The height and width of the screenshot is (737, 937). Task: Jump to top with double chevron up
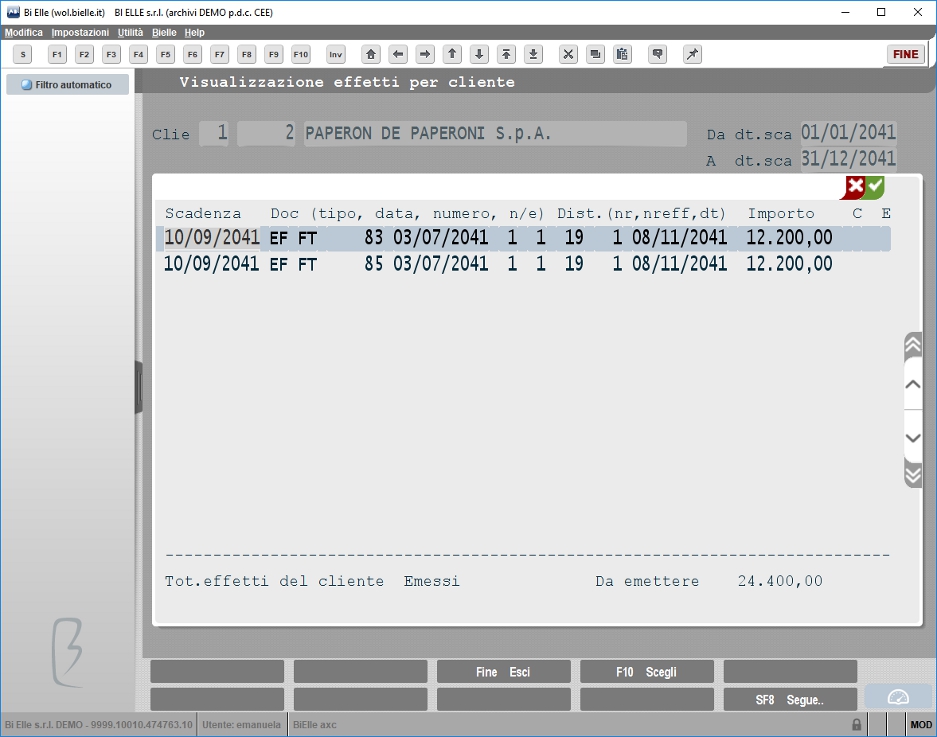(x=912, y=345)
